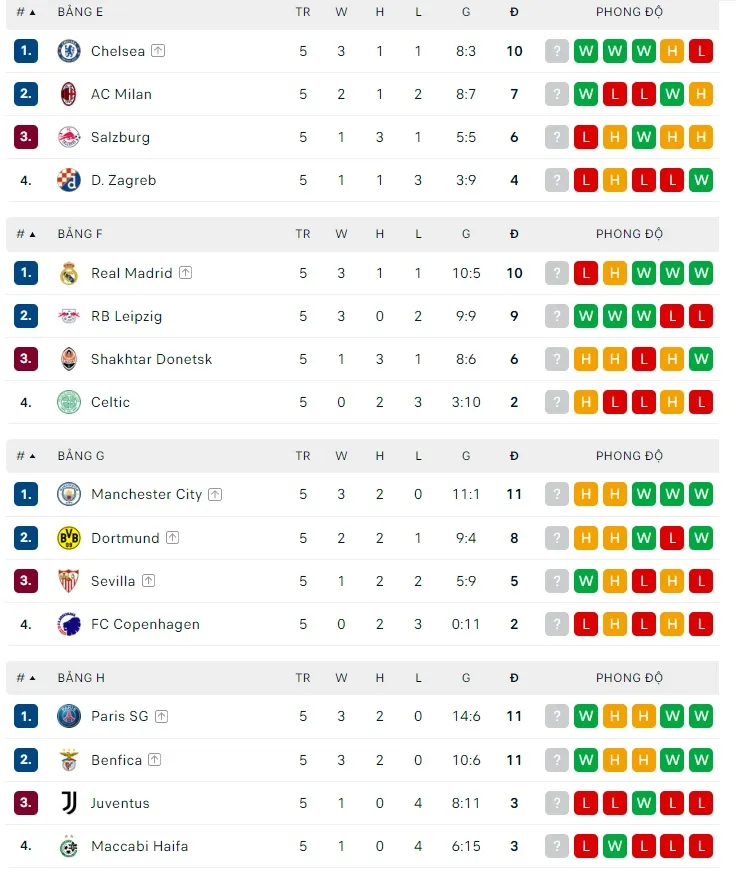The height and width of the screenshot is (874, 736).
Task: Select the Juventus crest
Action: pyautogui.click(x=68, y=802)
